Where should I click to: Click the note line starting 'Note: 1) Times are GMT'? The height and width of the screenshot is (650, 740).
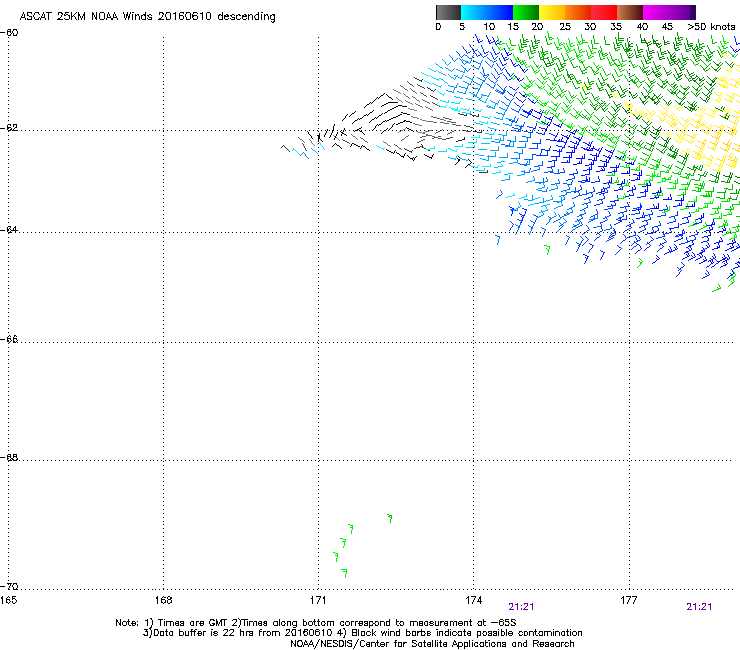pyautogui.click(x=316, y=623)
